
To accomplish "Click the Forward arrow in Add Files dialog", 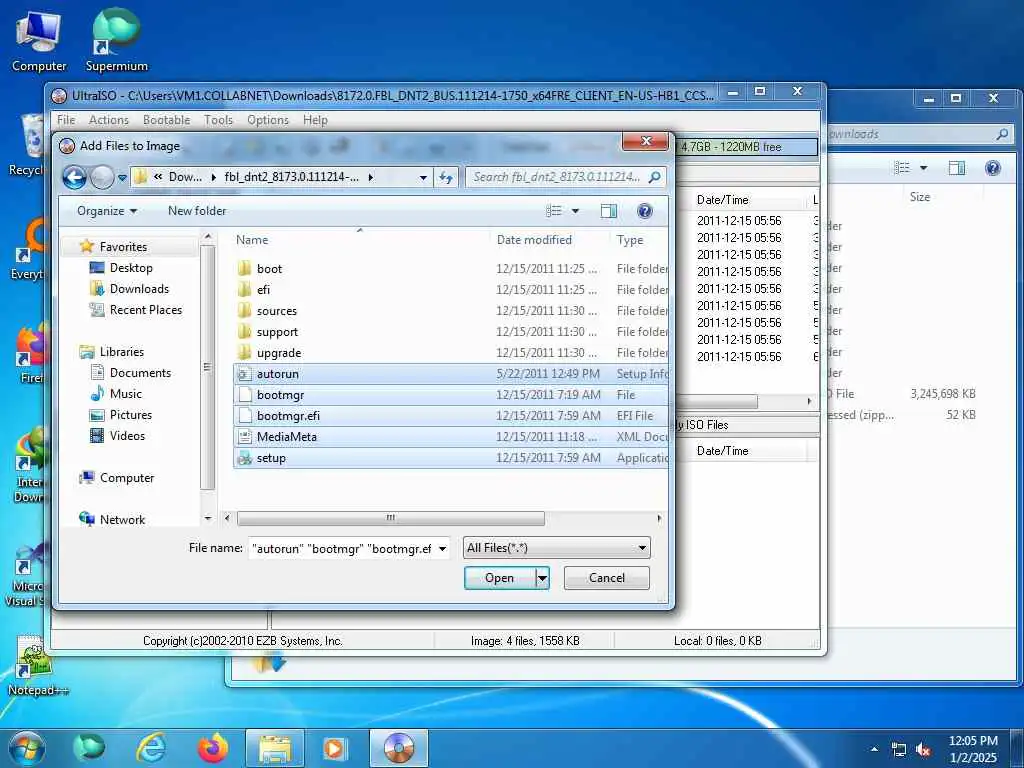I will tap(102, 177).
